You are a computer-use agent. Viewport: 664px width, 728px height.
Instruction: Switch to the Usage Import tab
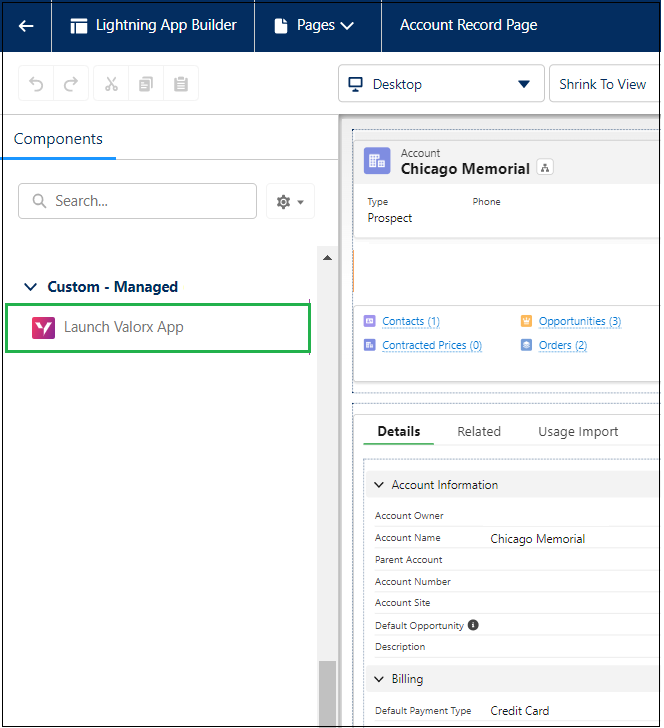[578, 432]
